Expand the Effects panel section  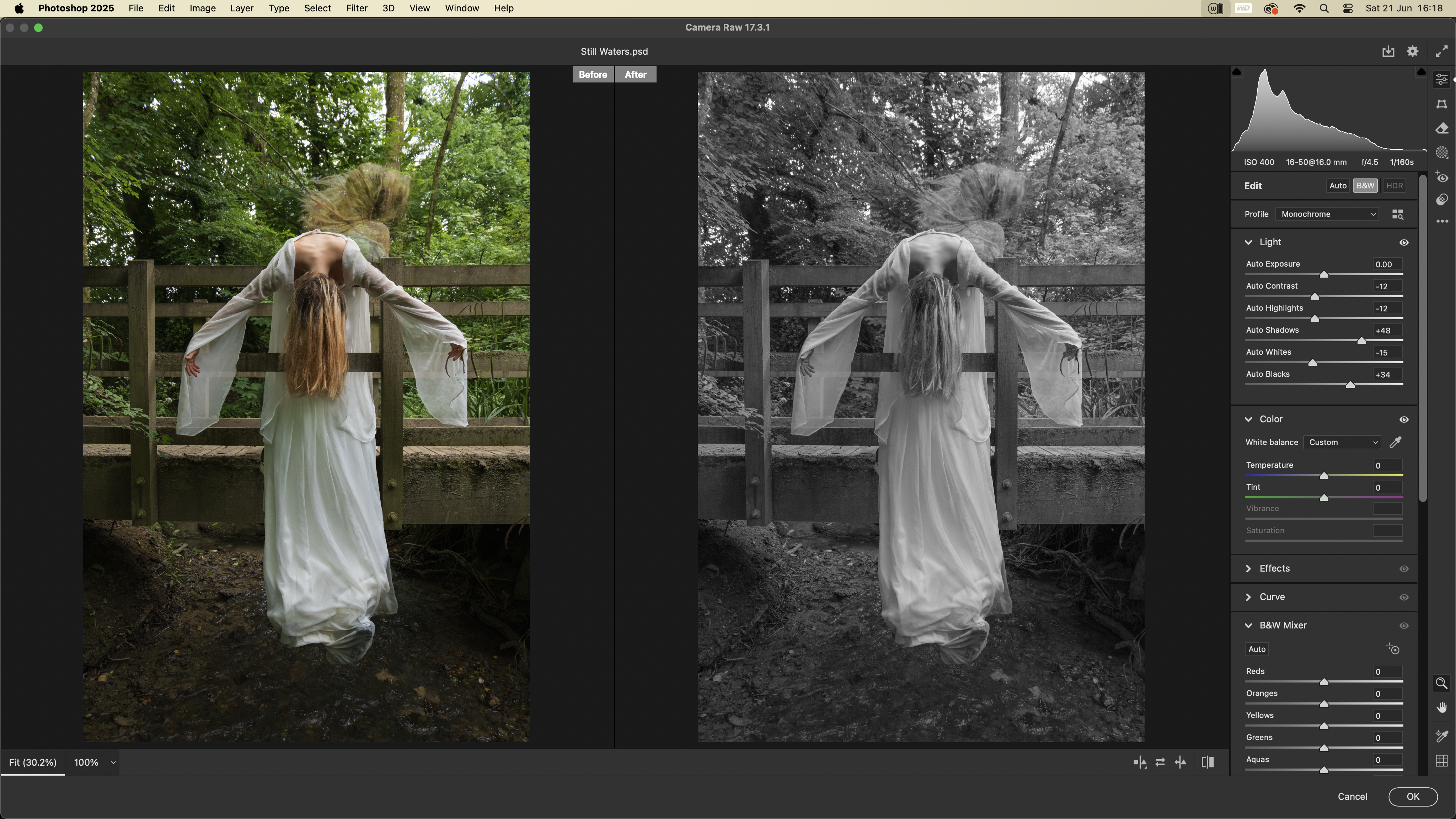(x=1275, y=569)
